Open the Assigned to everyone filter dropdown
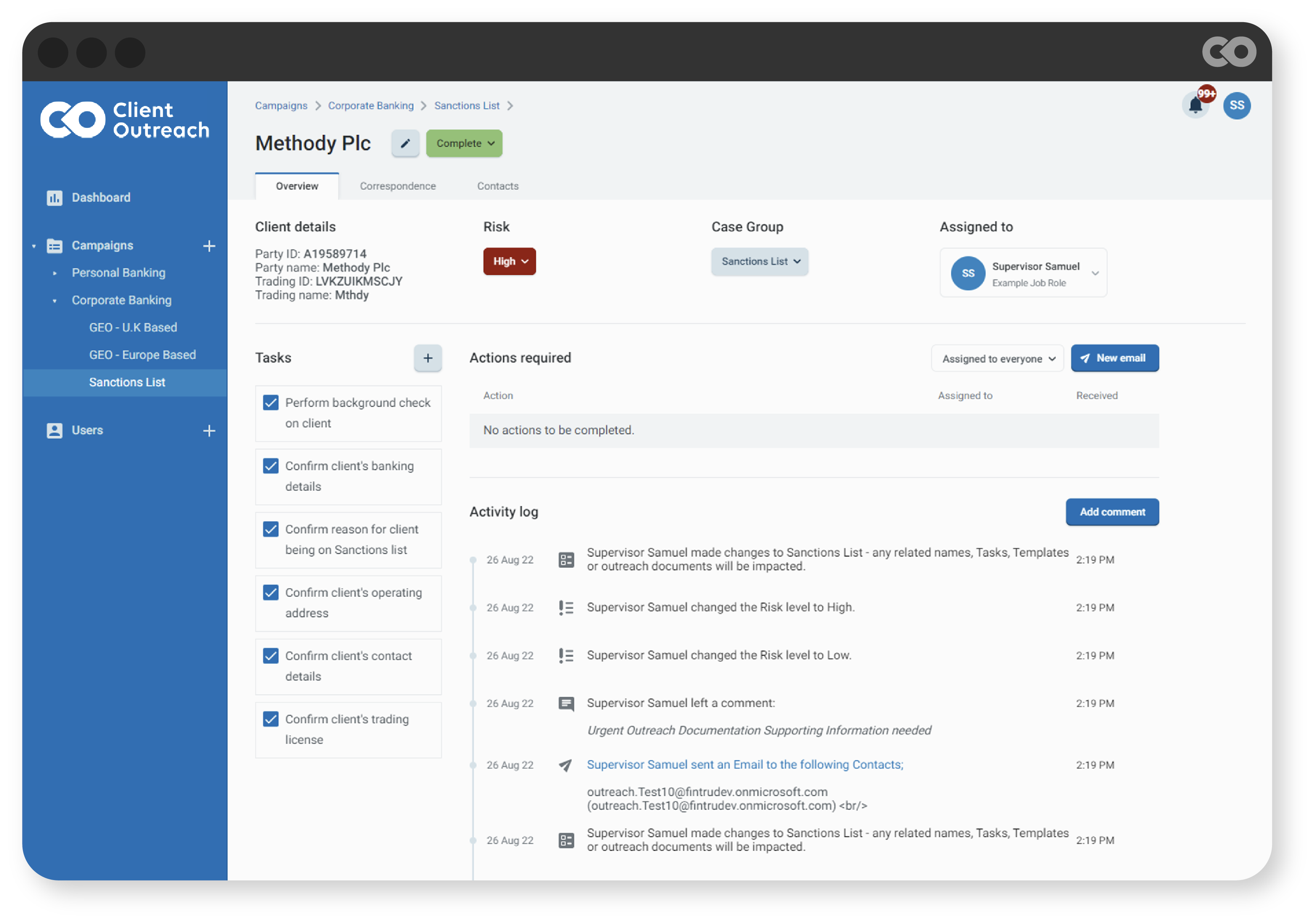 tap(997, 358)
